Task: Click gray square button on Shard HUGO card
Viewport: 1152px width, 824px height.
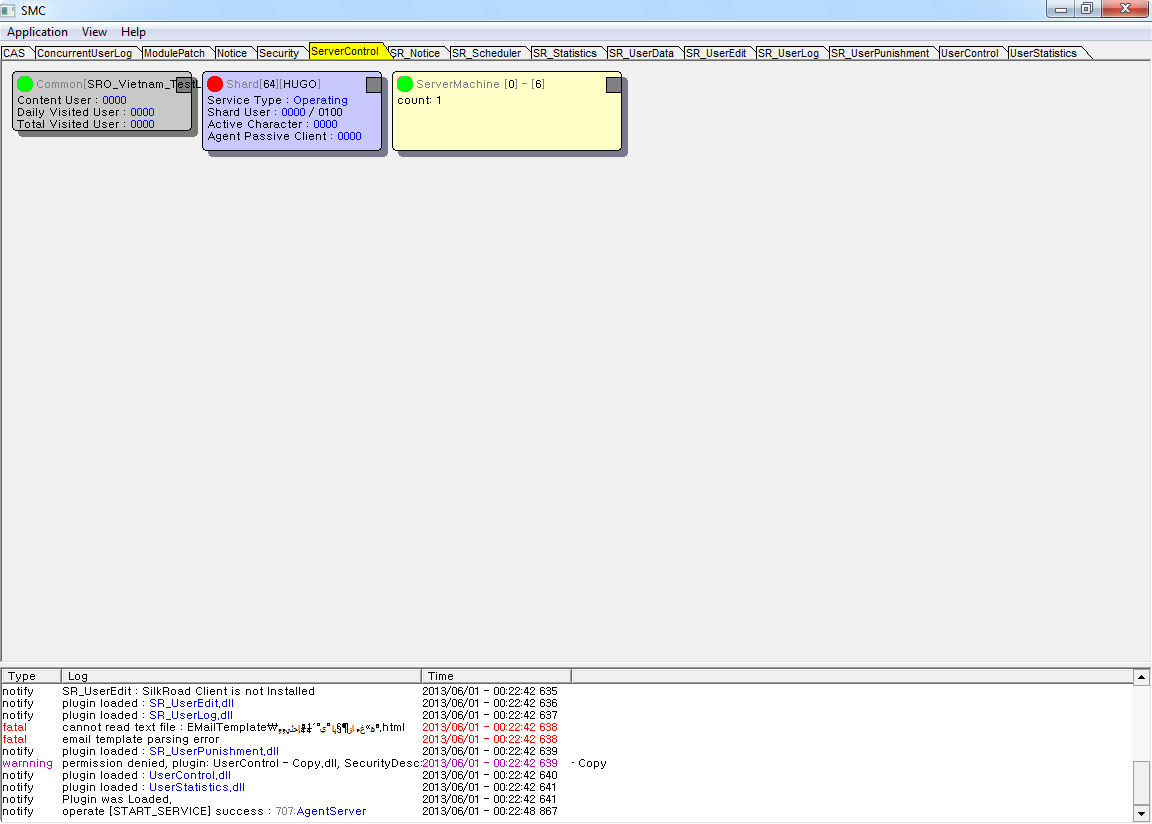Action: pyautogui.click(x=373, y=85)
